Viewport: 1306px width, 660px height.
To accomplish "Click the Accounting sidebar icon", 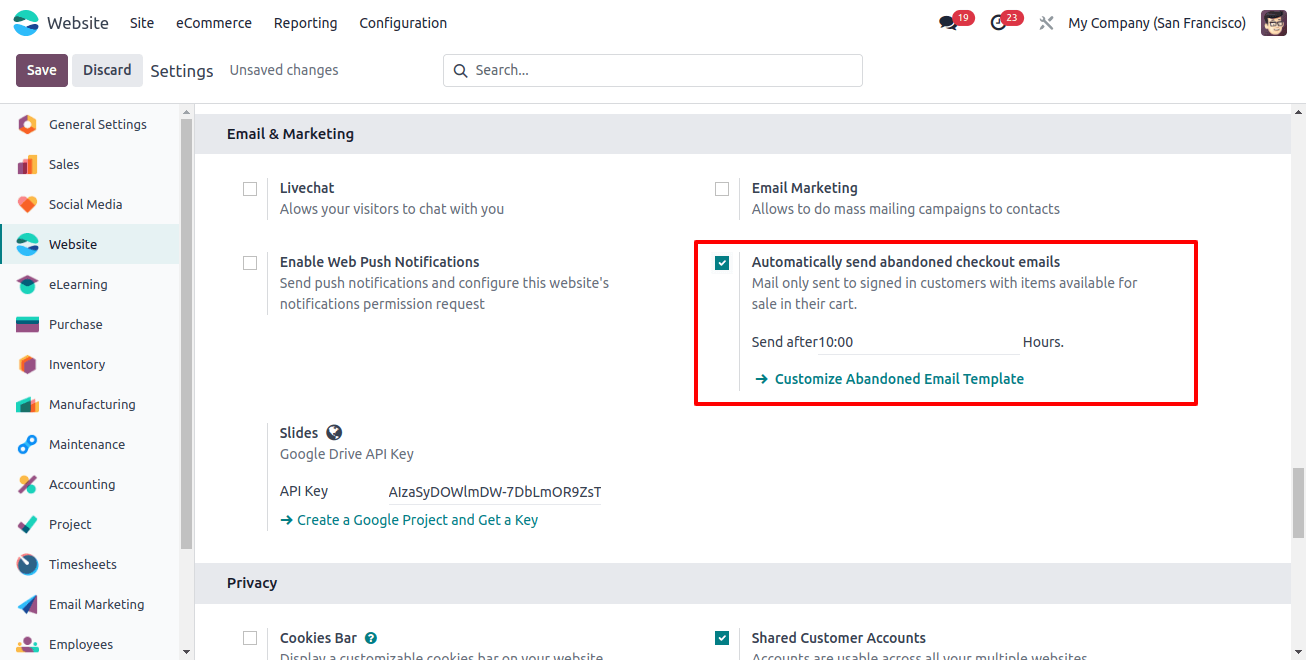I will [x=28, y=485].
